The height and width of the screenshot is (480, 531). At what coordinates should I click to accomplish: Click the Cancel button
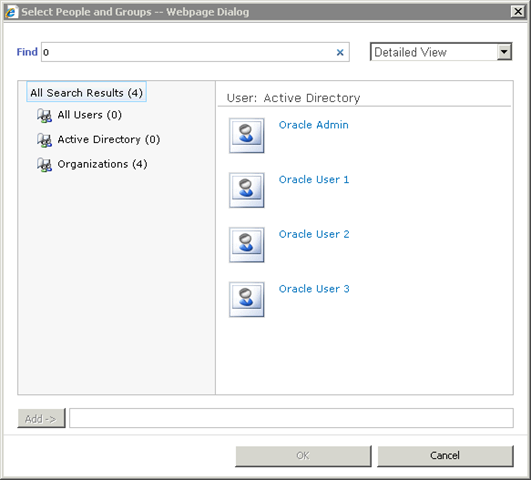click(x=445, y=456)
